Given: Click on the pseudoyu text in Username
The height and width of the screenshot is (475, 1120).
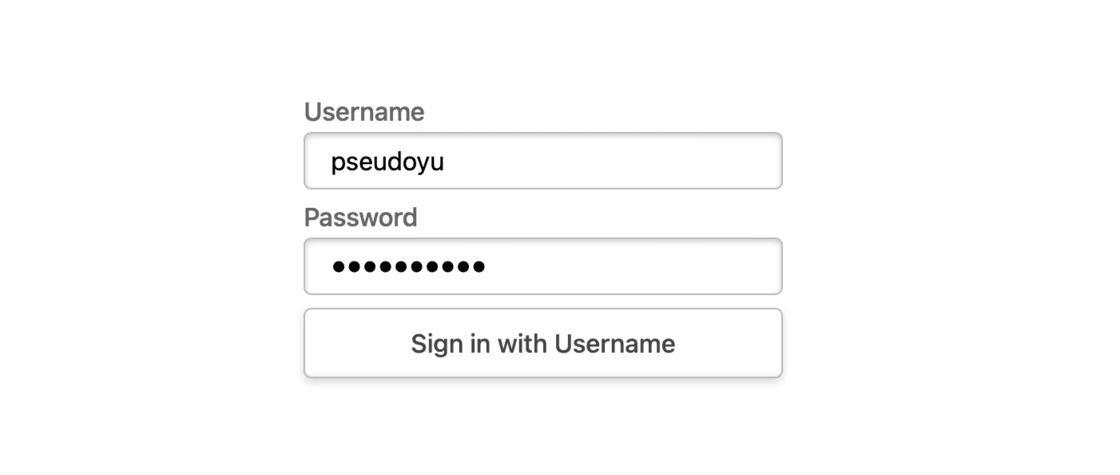Looking at the screenshot, I should (387, 162).
